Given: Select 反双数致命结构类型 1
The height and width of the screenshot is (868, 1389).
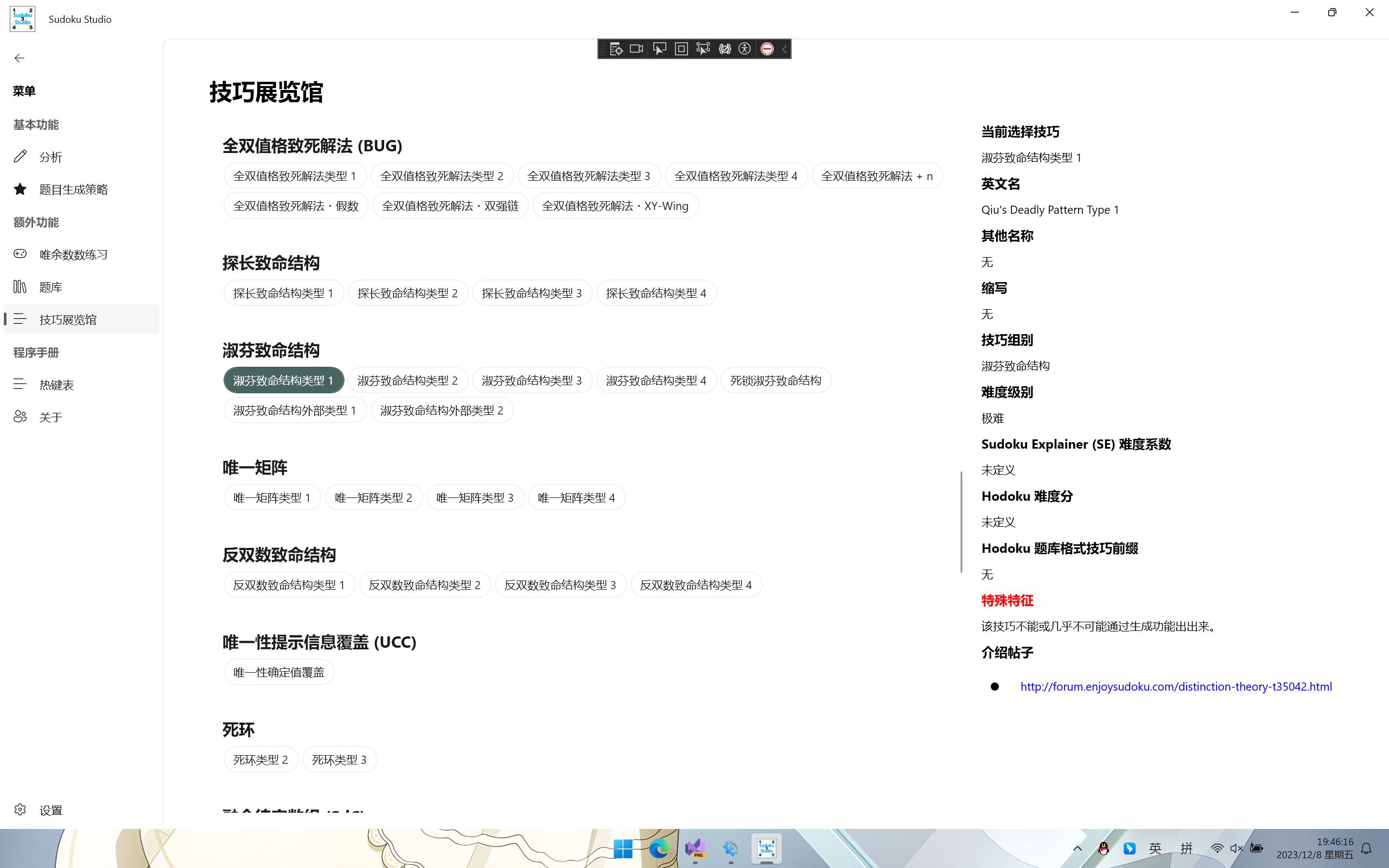Looking at the screenshot, I should click(x=289, y=584).
